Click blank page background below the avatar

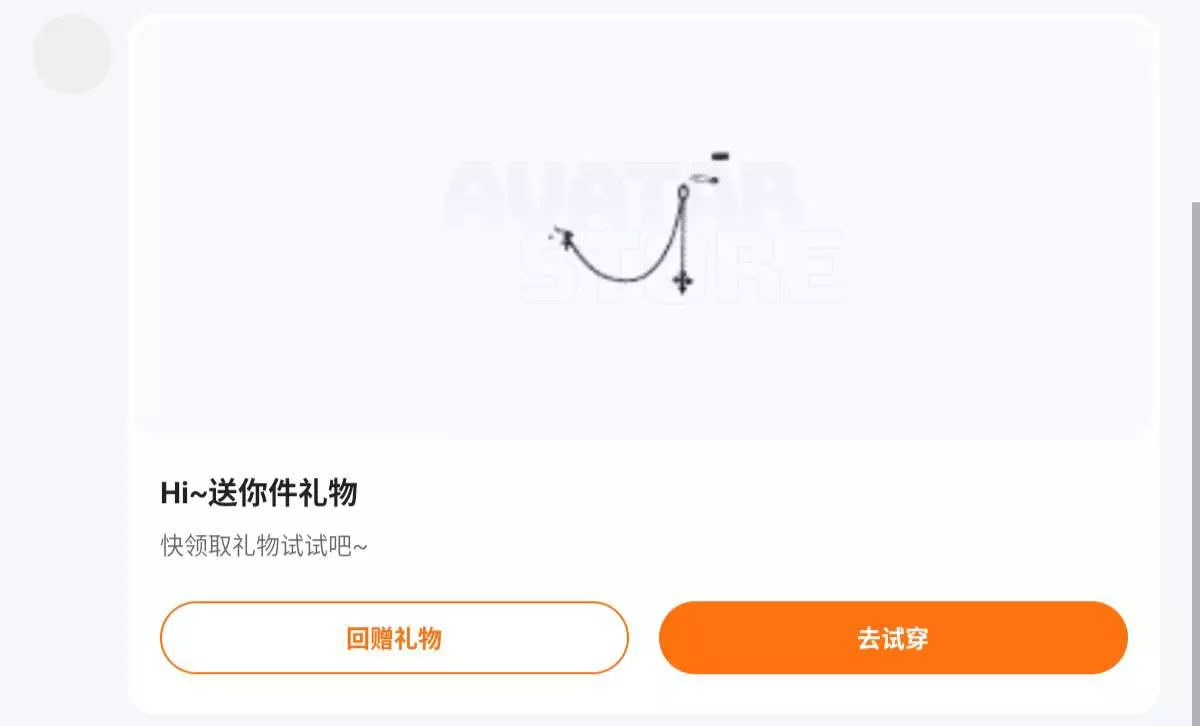coord(64,400)
